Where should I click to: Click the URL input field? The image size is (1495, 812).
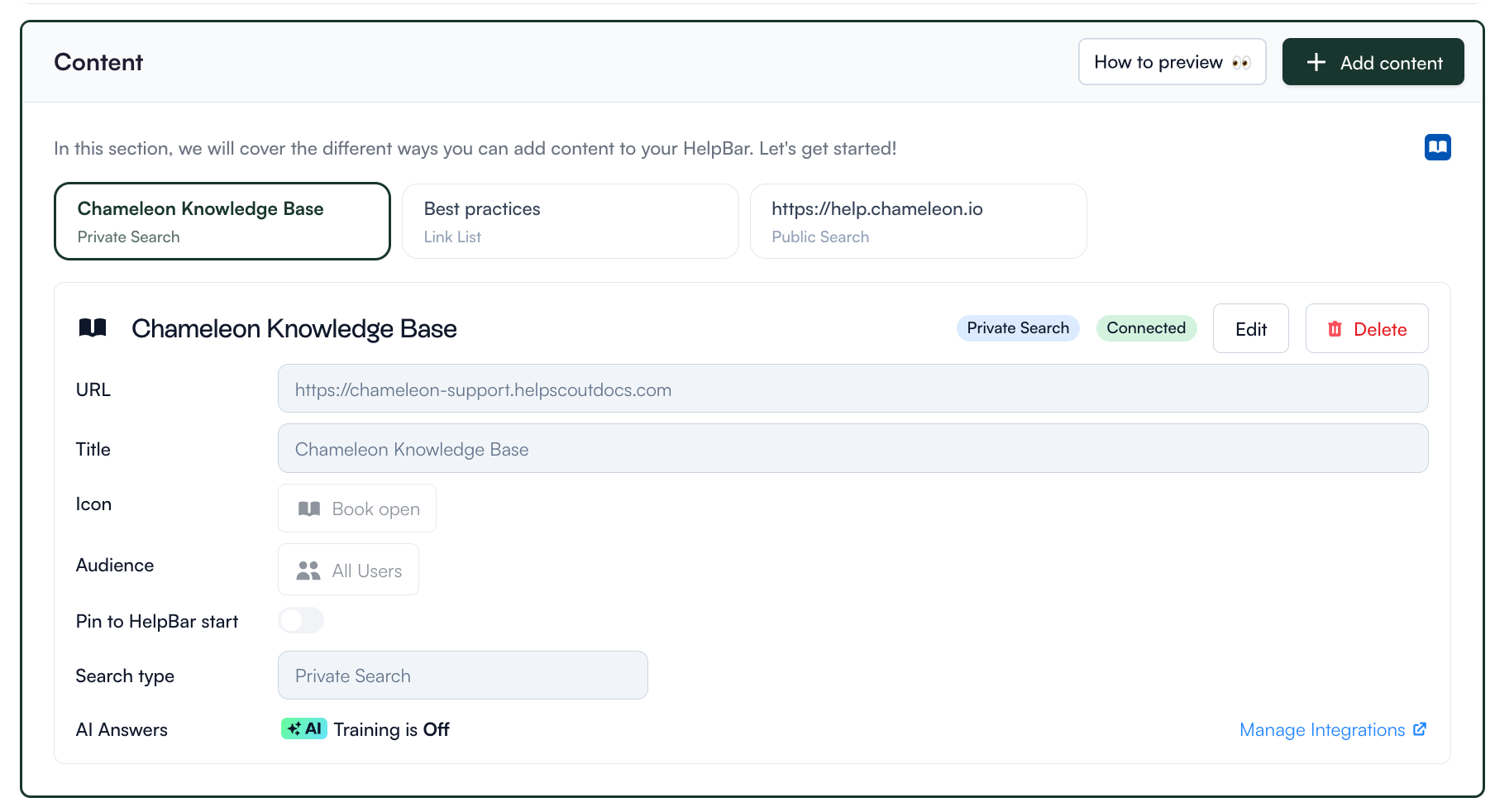(853, 389)
